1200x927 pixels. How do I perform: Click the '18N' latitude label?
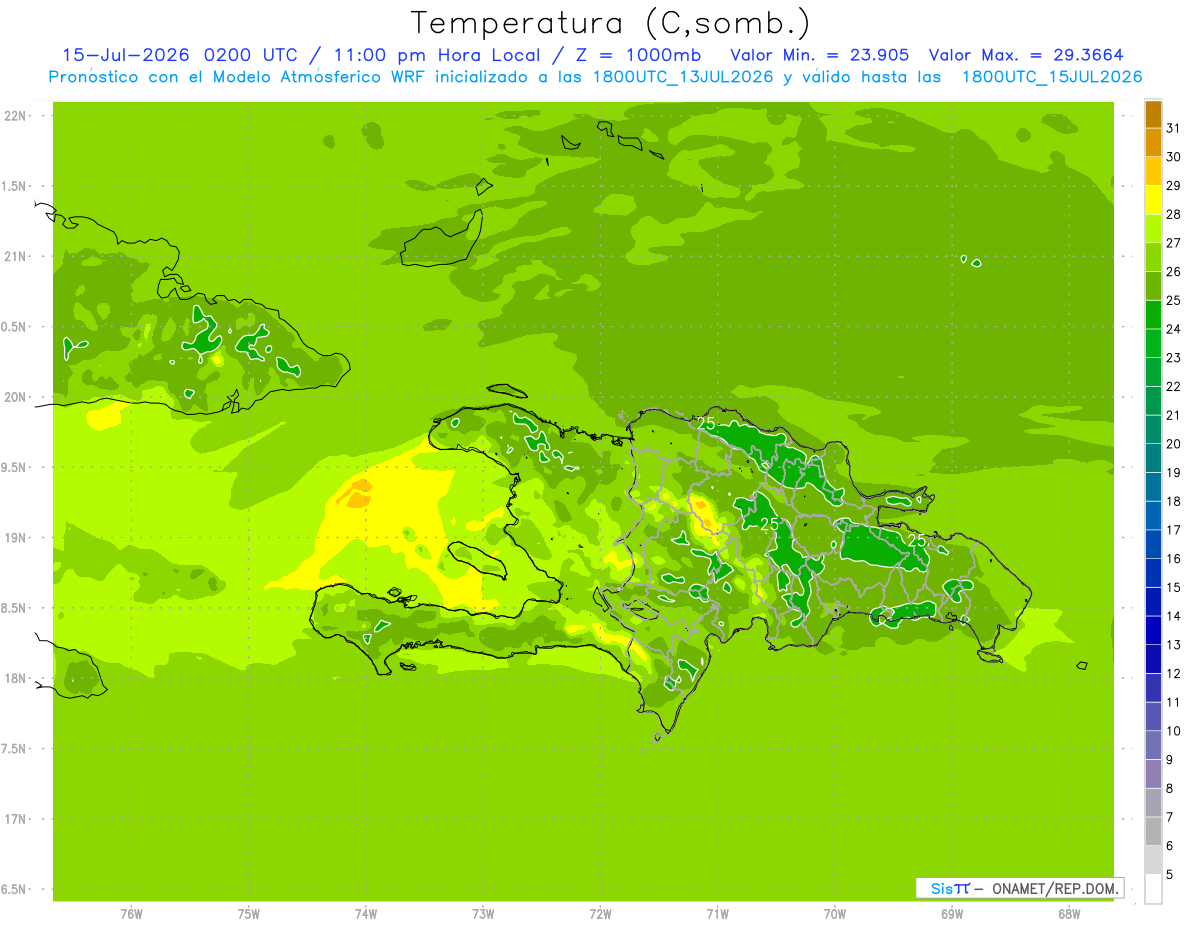[x=15, y=679]
